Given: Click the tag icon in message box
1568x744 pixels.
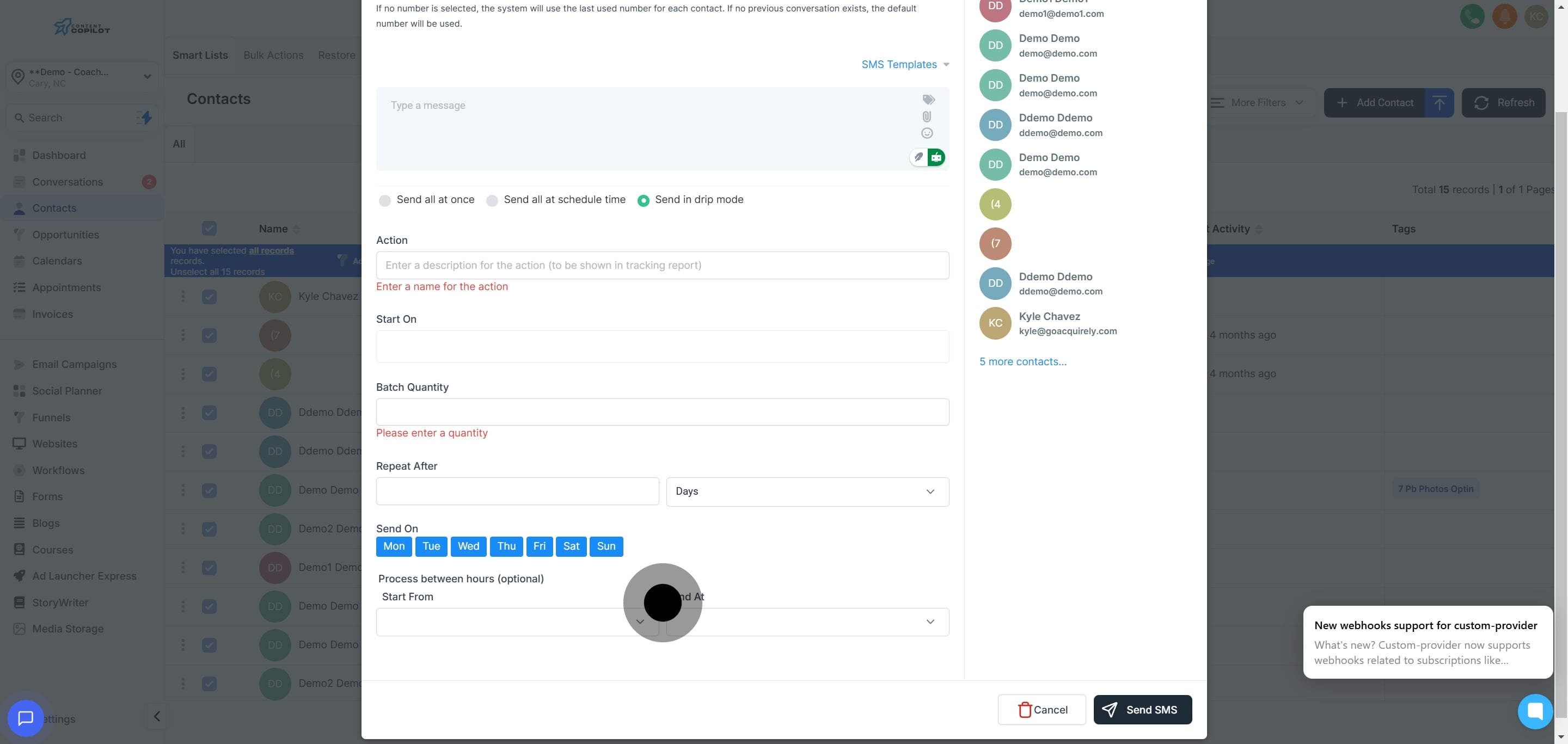Looking at the screenshot, I should click(928, 100).
